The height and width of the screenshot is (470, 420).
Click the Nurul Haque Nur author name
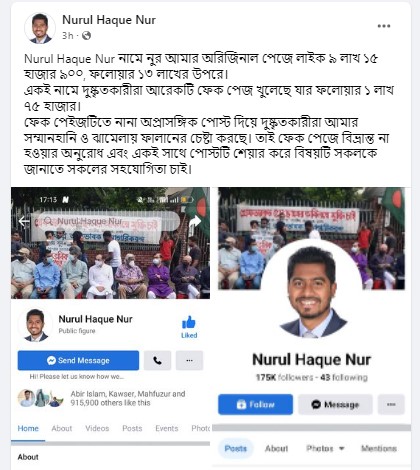coord(109,20)
